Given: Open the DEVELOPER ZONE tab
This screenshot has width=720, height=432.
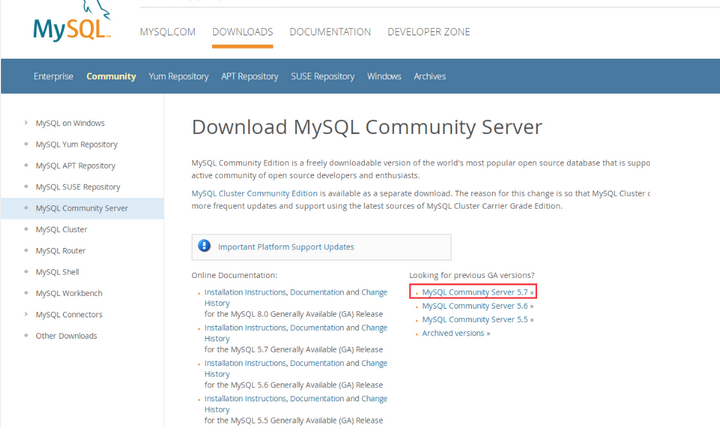Looking at the screenshot, I should pos(429,32).
